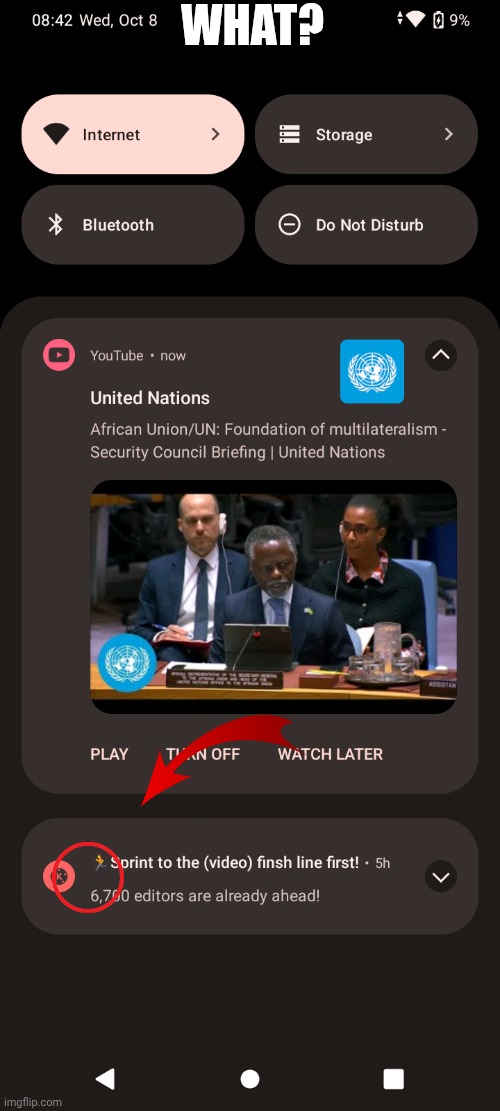Toggle the Bluetooth quick settings tile
500x1111 pixels.
[x=133, y=225]
